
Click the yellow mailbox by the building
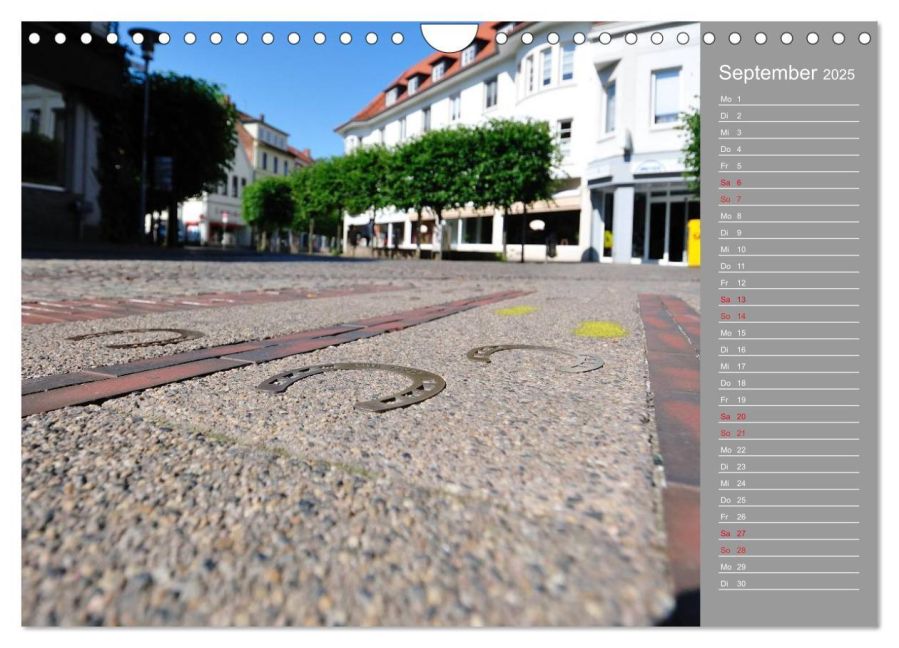point(693,243)
